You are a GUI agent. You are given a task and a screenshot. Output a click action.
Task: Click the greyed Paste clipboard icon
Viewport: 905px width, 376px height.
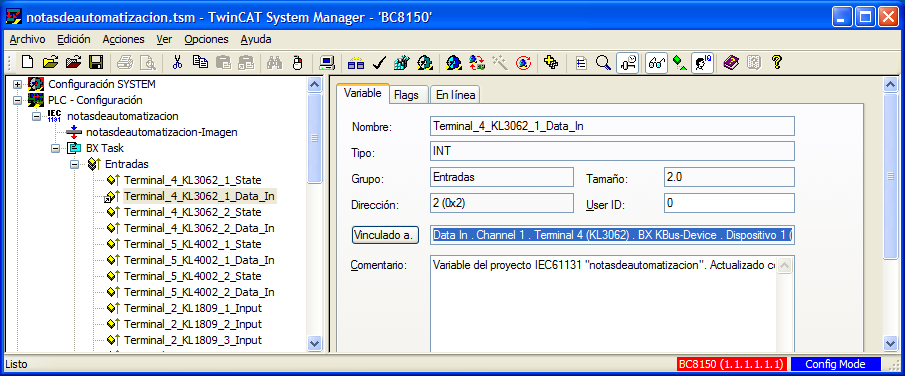[x=223, y=62]
